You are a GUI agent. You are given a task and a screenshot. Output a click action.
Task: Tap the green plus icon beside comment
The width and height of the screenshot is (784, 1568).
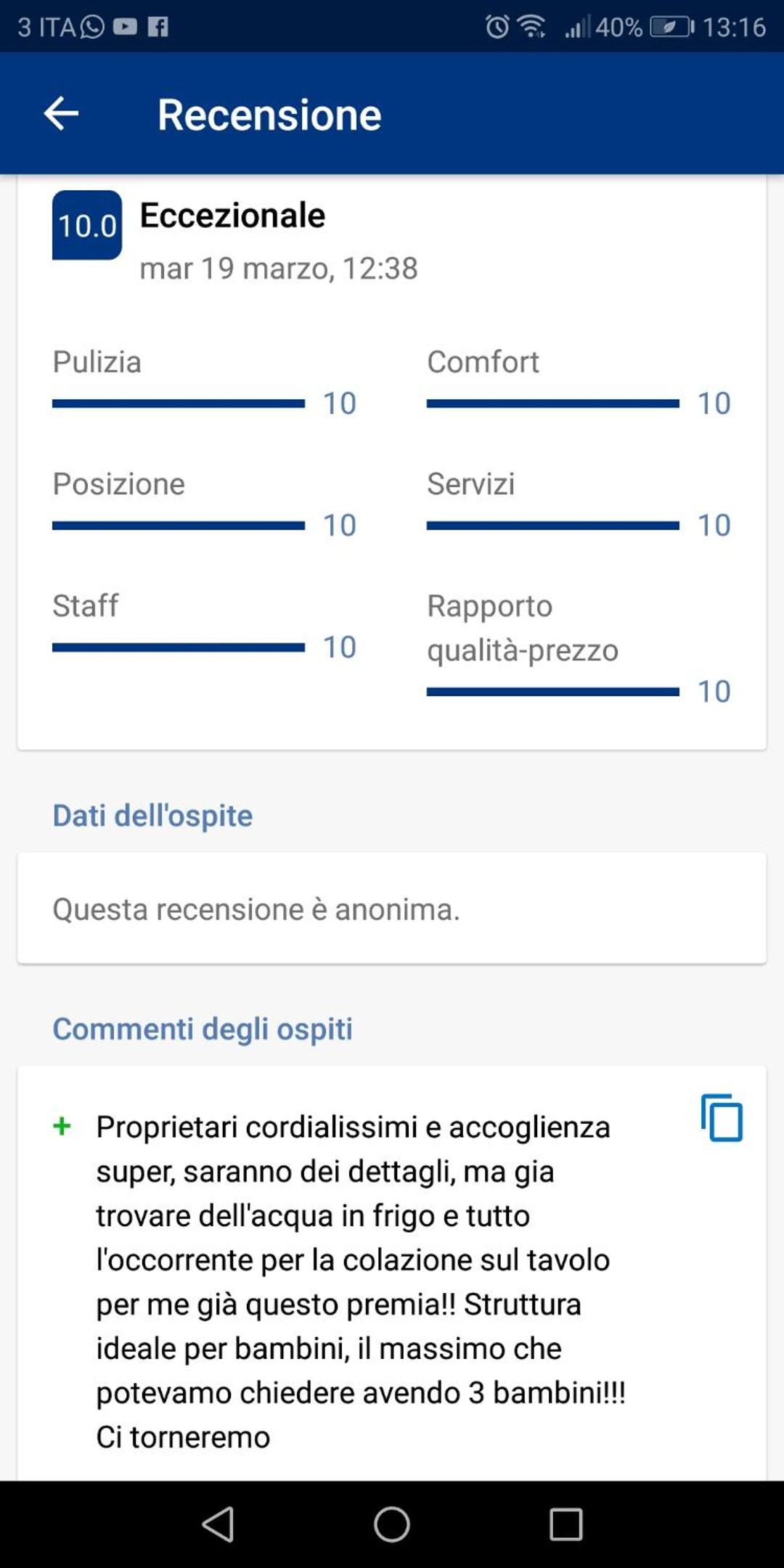(62, 1127)
